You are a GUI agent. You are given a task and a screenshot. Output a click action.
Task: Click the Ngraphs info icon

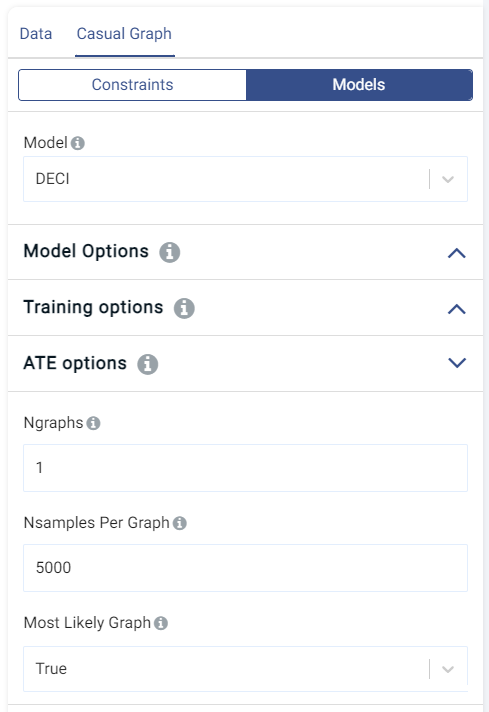click(x=94, y=423)
